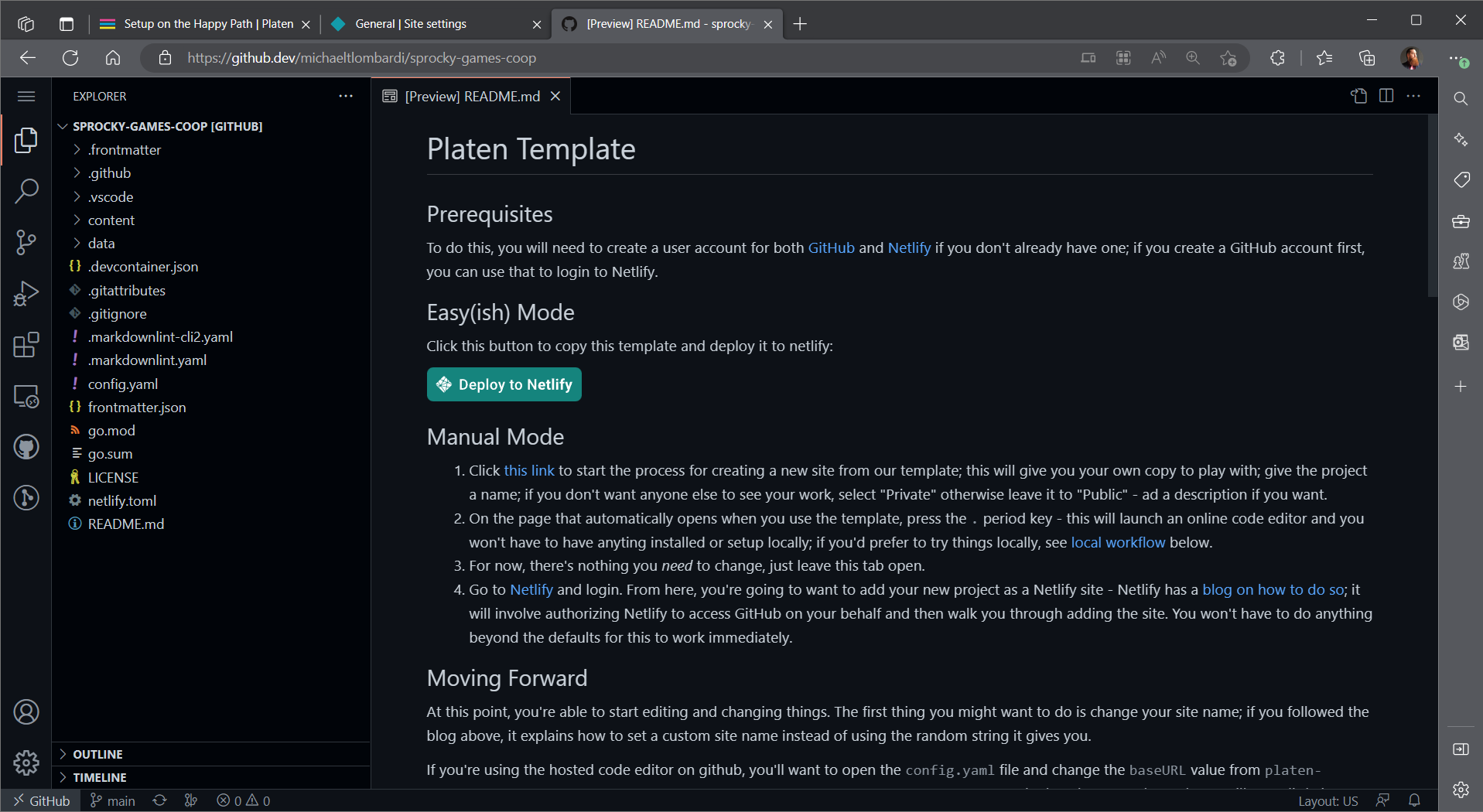Click the Deploy to Netlify button
Image resolution: width=1483 pixels, height=812 pixels.
coord(504,384)
